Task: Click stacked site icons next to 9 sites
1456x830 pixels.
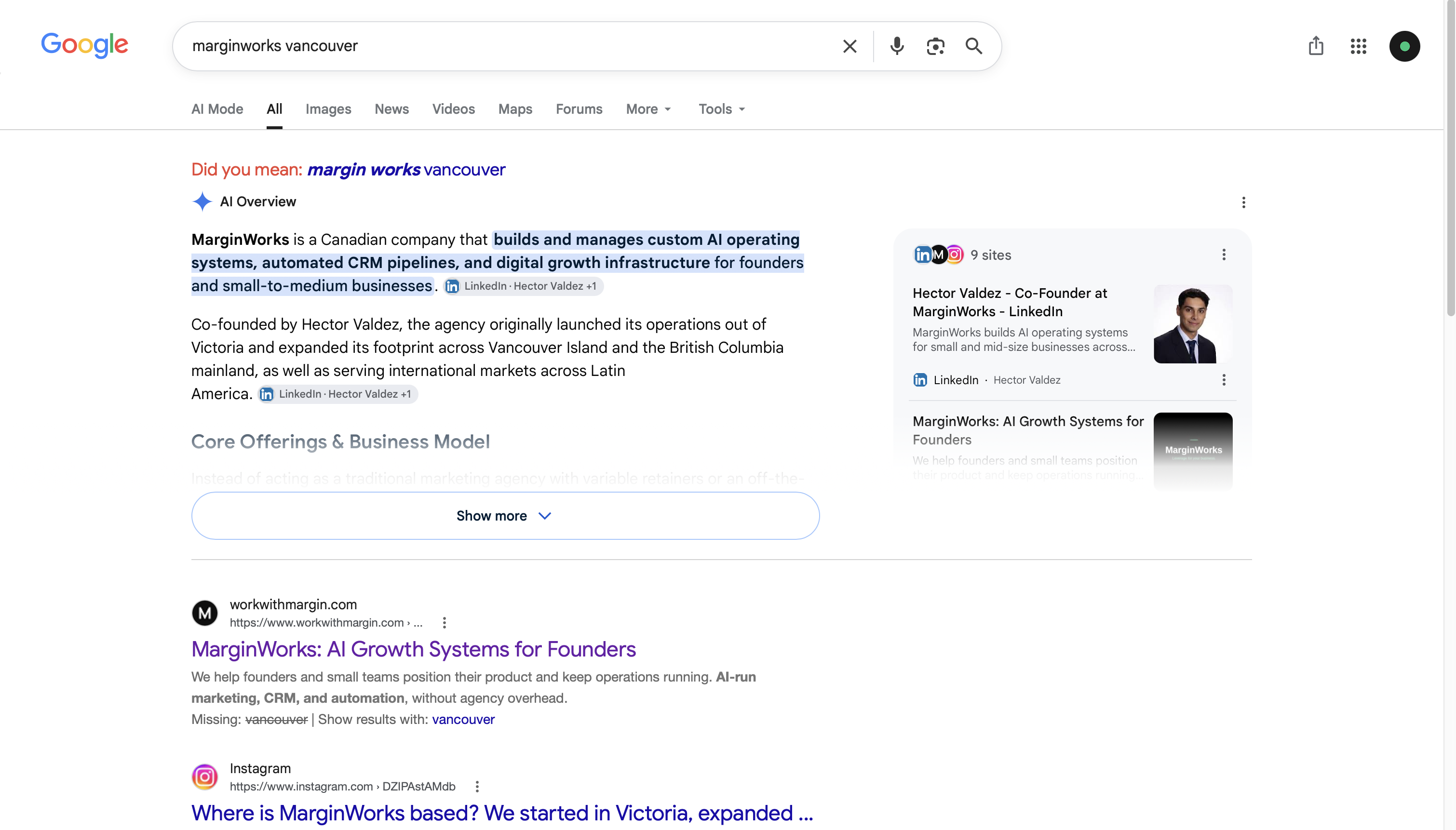Action: coord(938,255)
